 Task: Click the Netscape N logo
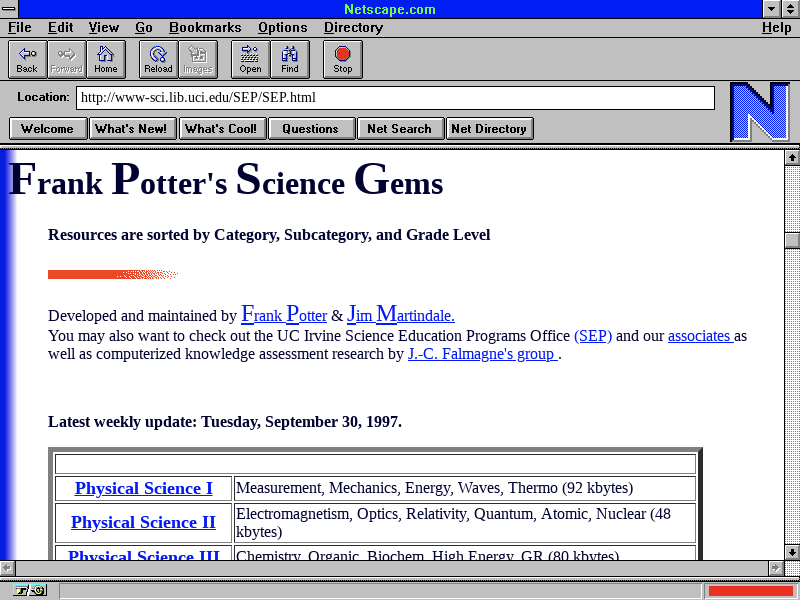(x=759, y=111)
